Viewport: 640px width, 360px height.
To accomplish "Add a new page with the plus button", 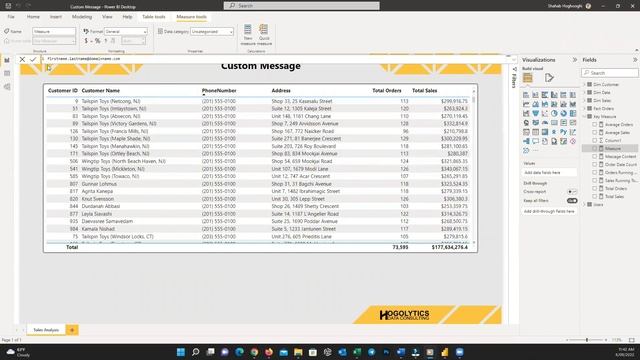I will tap(72, 330).
